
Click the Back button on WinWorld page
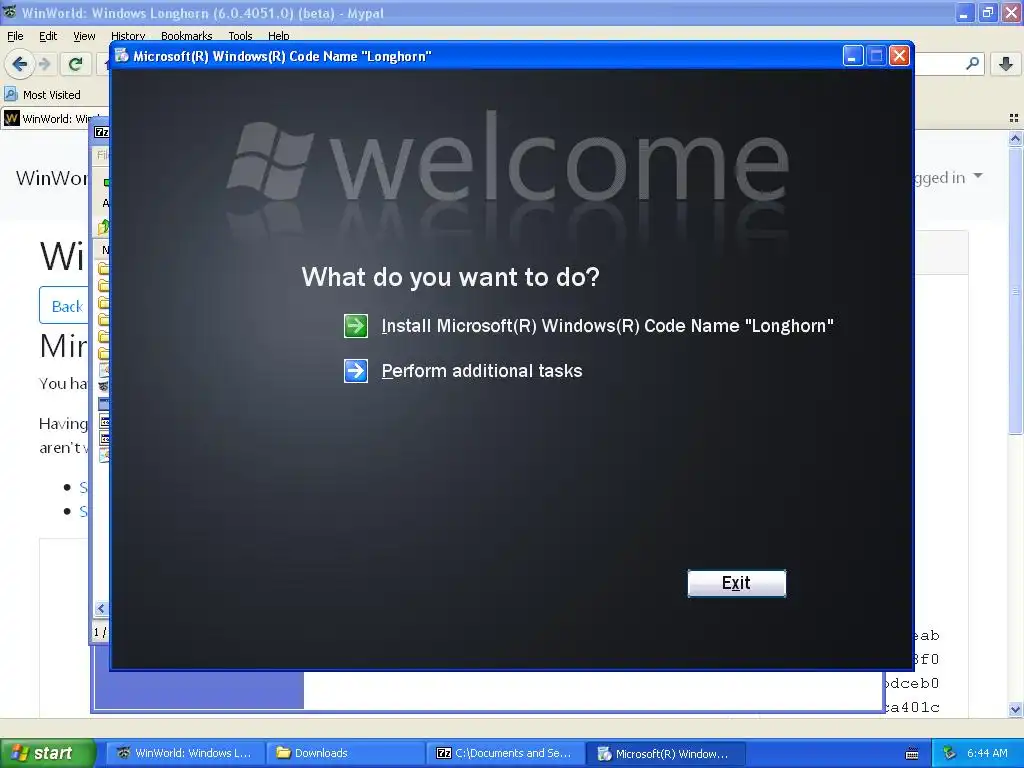tap(64, 306)
